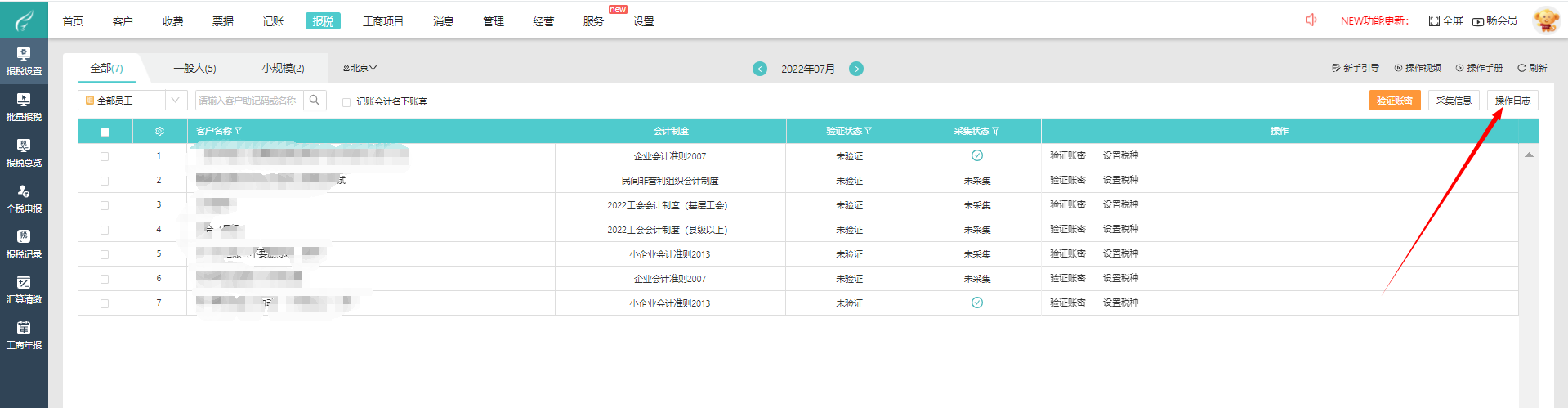Open the 记账 top menu
Screen dimensions: 1568x408
coord(273,21)
